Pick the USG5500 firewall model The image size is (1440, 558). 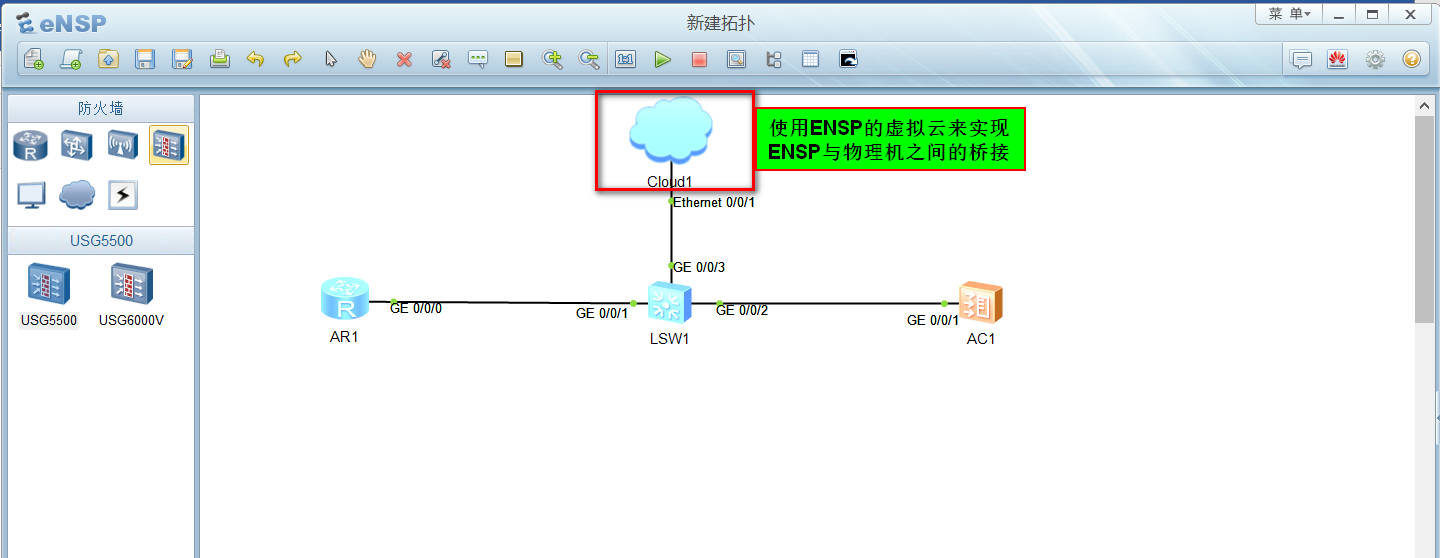48,295
